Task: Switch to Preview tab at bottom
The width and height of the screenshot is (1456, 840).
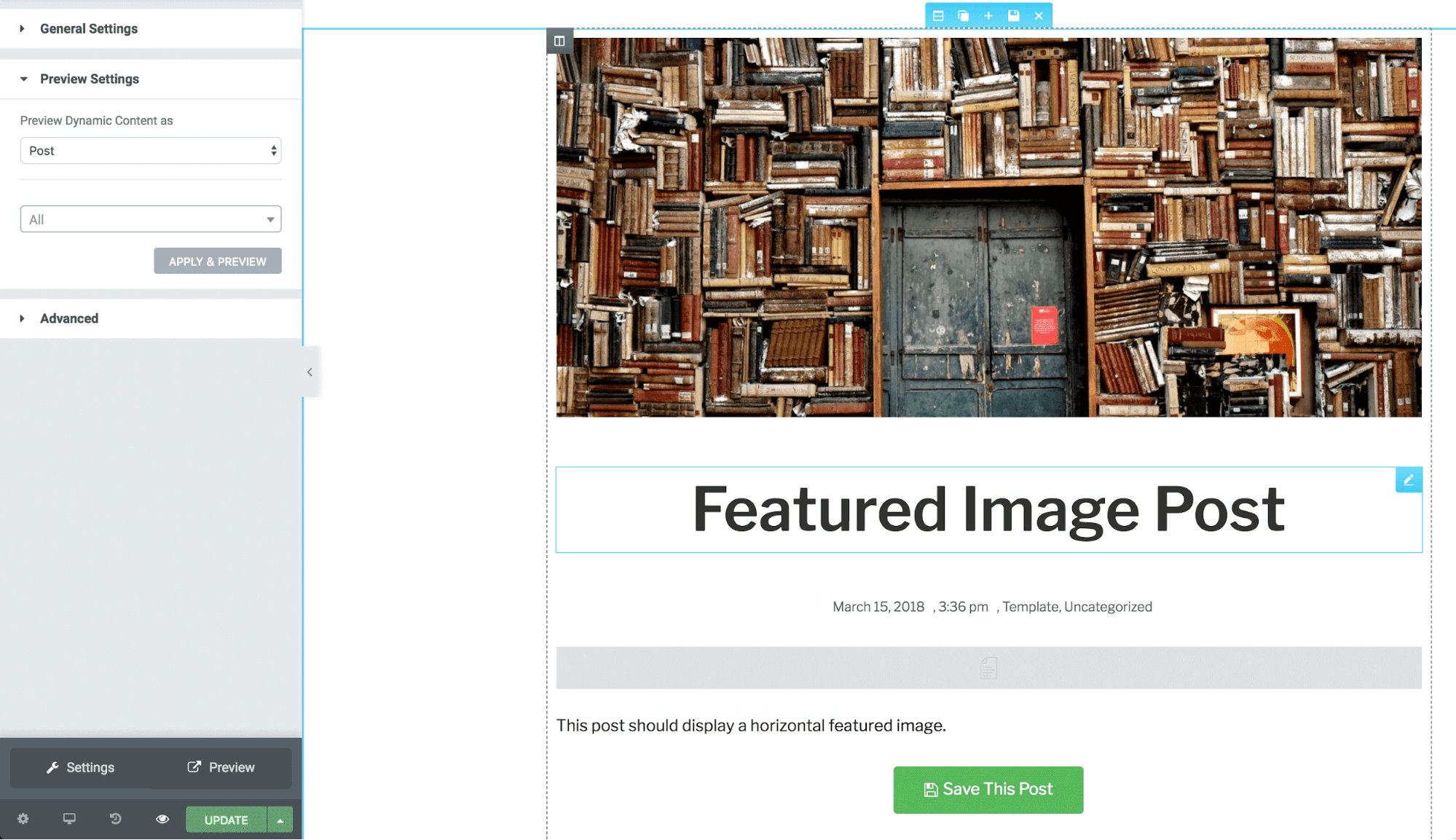Action: (219, 767)
